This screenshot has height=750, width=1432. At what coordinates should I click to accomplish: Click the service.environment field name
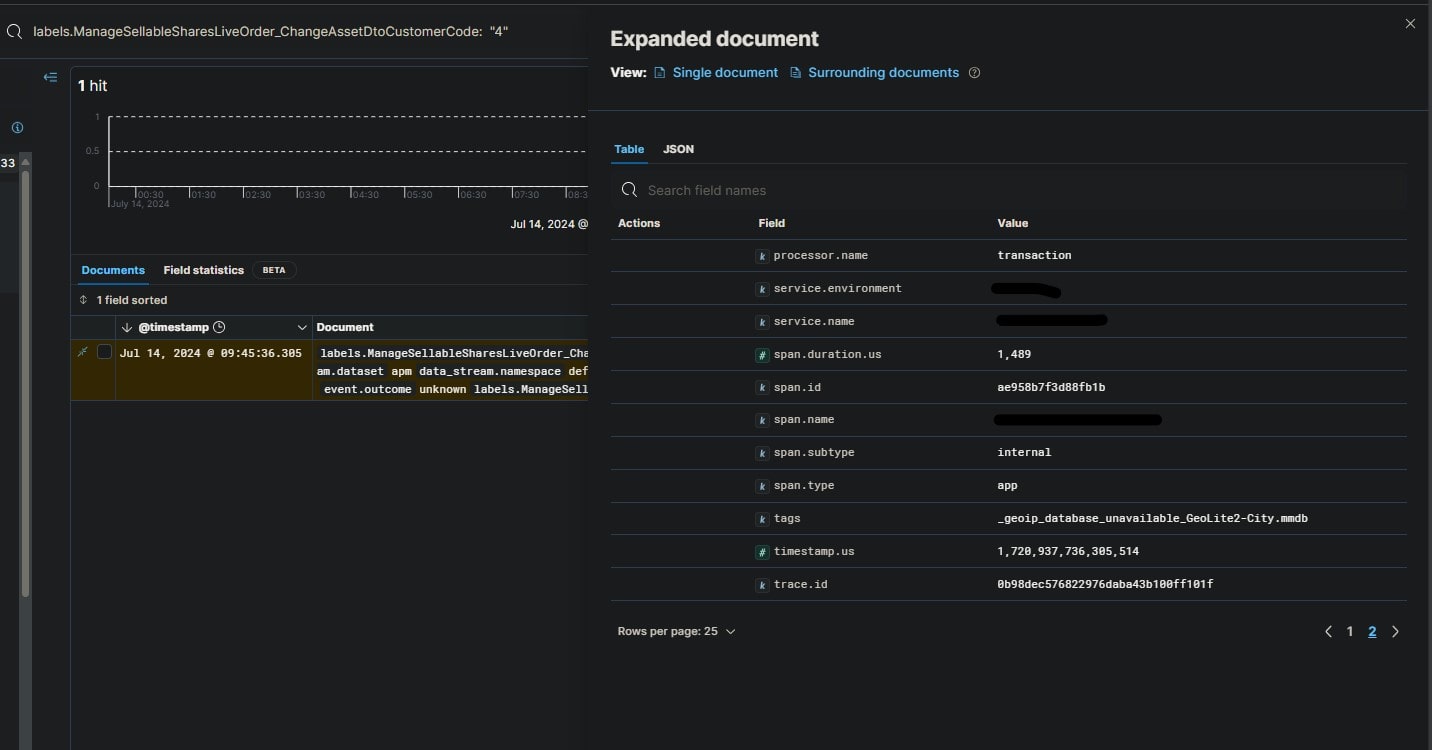point(837,288)
